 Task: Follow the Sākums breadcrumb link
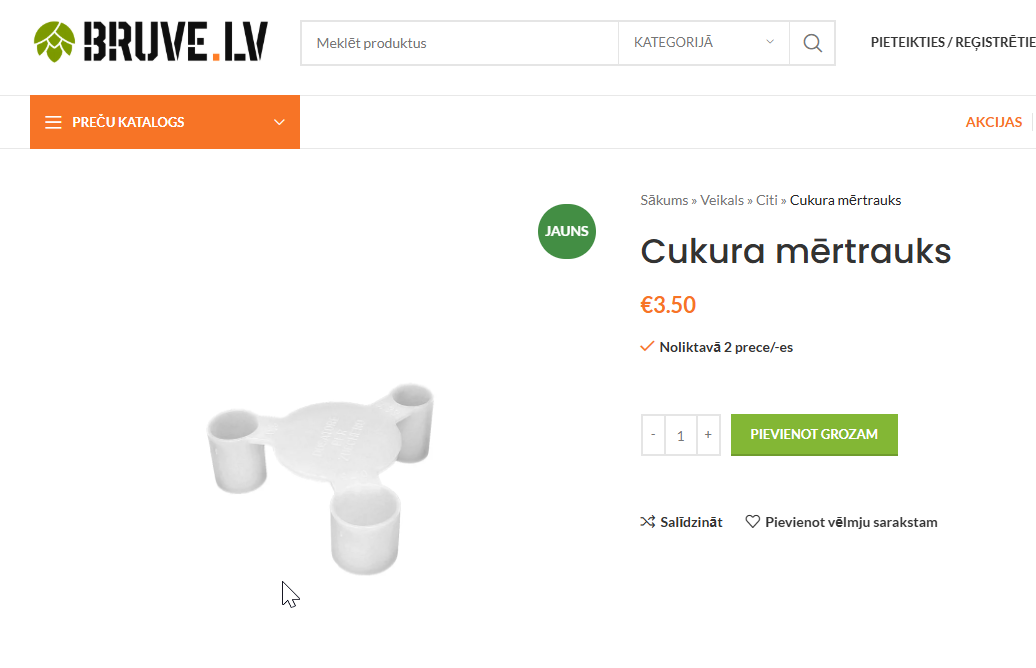[x=664, y=200]
